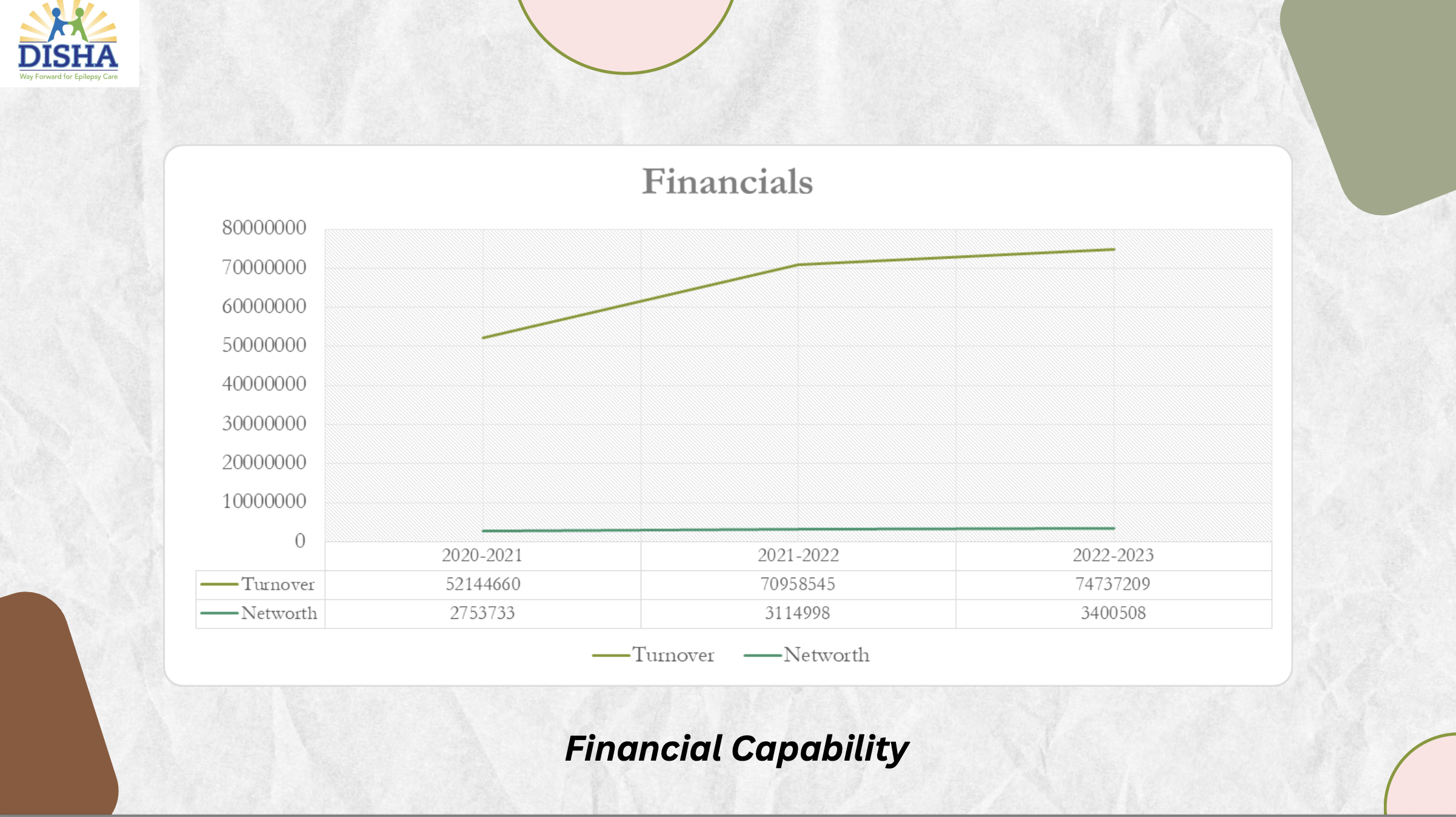This screenshot has width=1456, height=817.
Task: Click the turnover value 74737209
Action: pyautogui.click(x=1113, y=584)
